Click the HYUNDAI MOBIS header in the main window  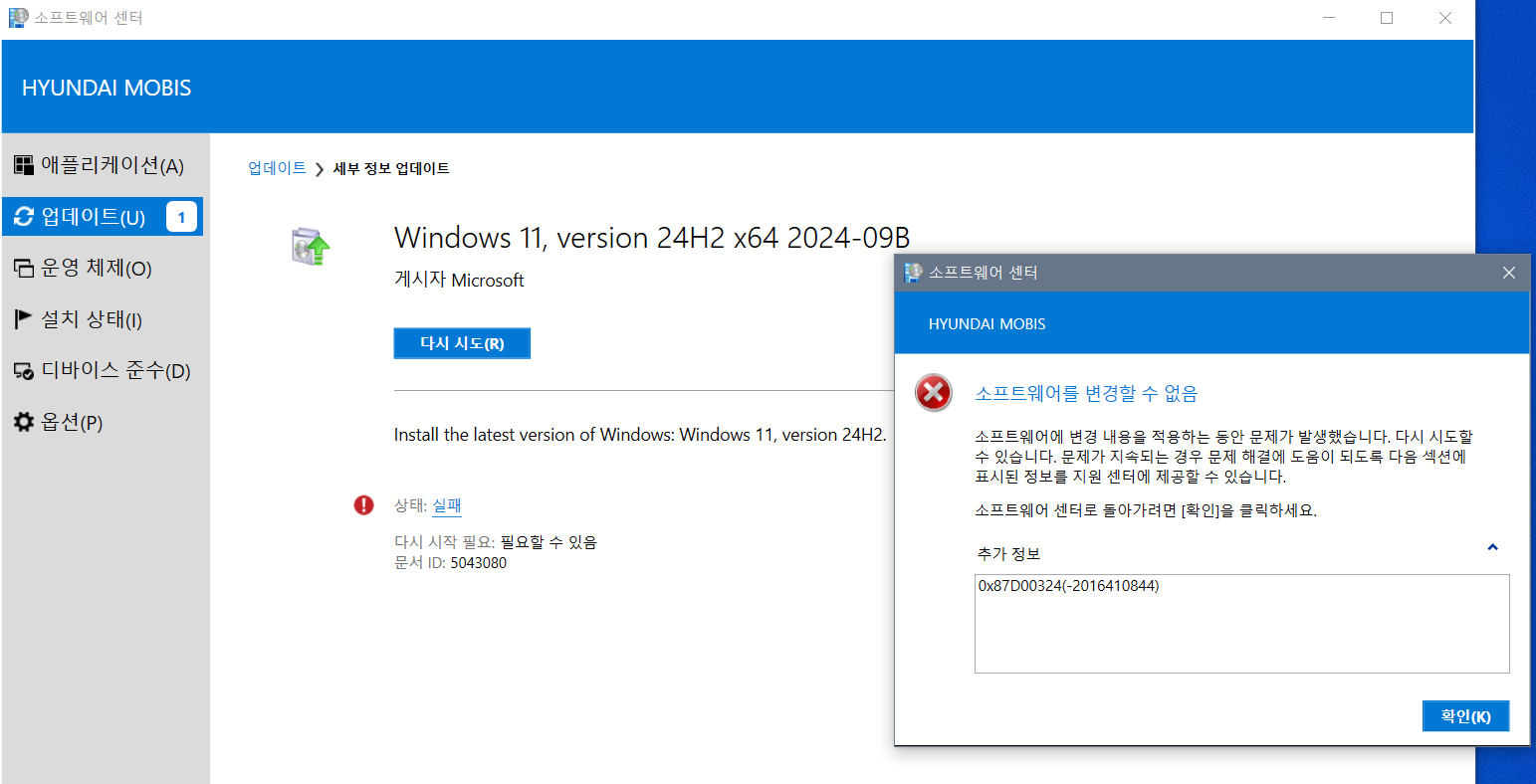coord(107,88)
